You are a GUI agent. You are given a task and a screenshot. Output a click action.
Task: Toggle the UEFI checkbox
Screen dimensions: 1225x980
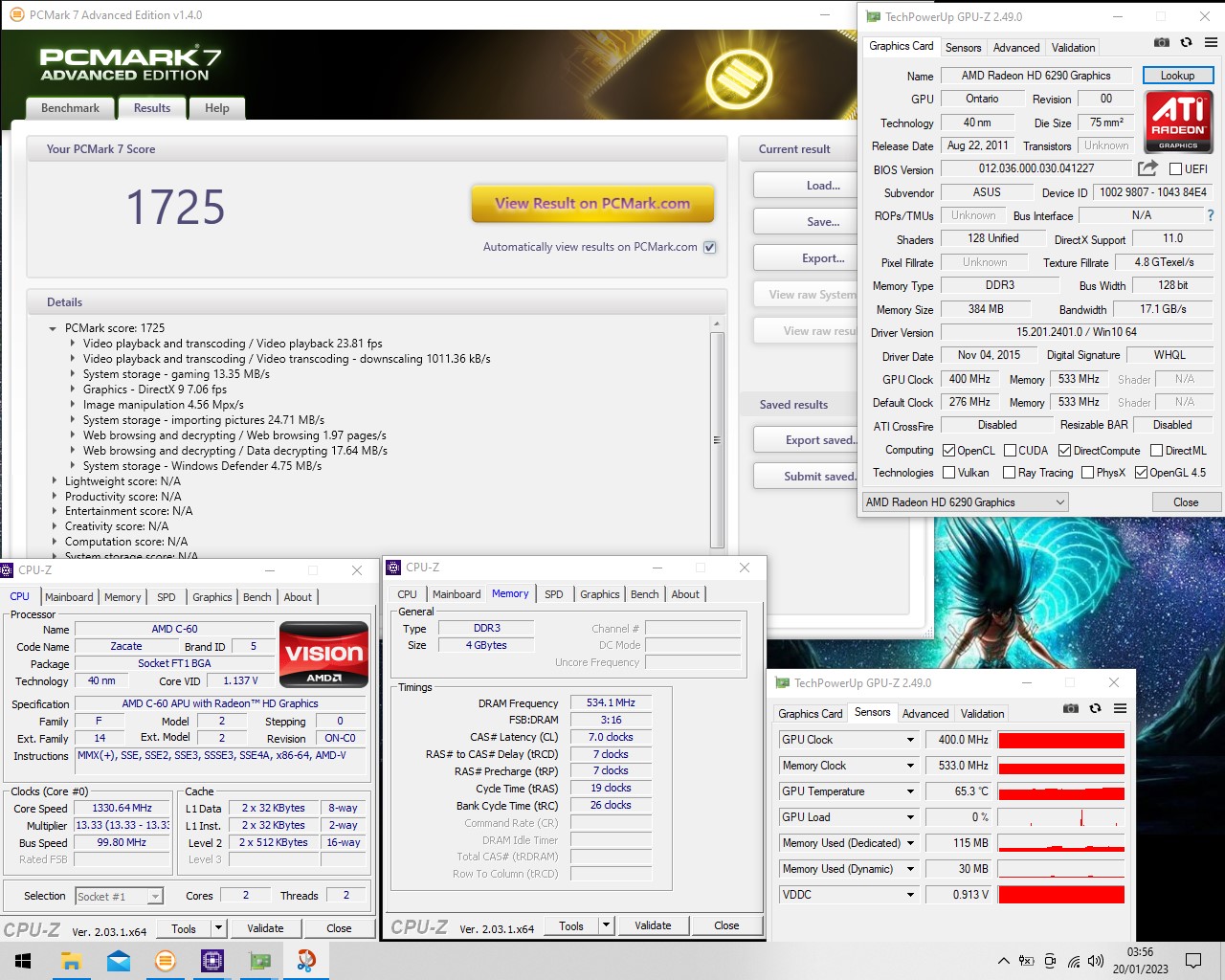point(1175,169)
